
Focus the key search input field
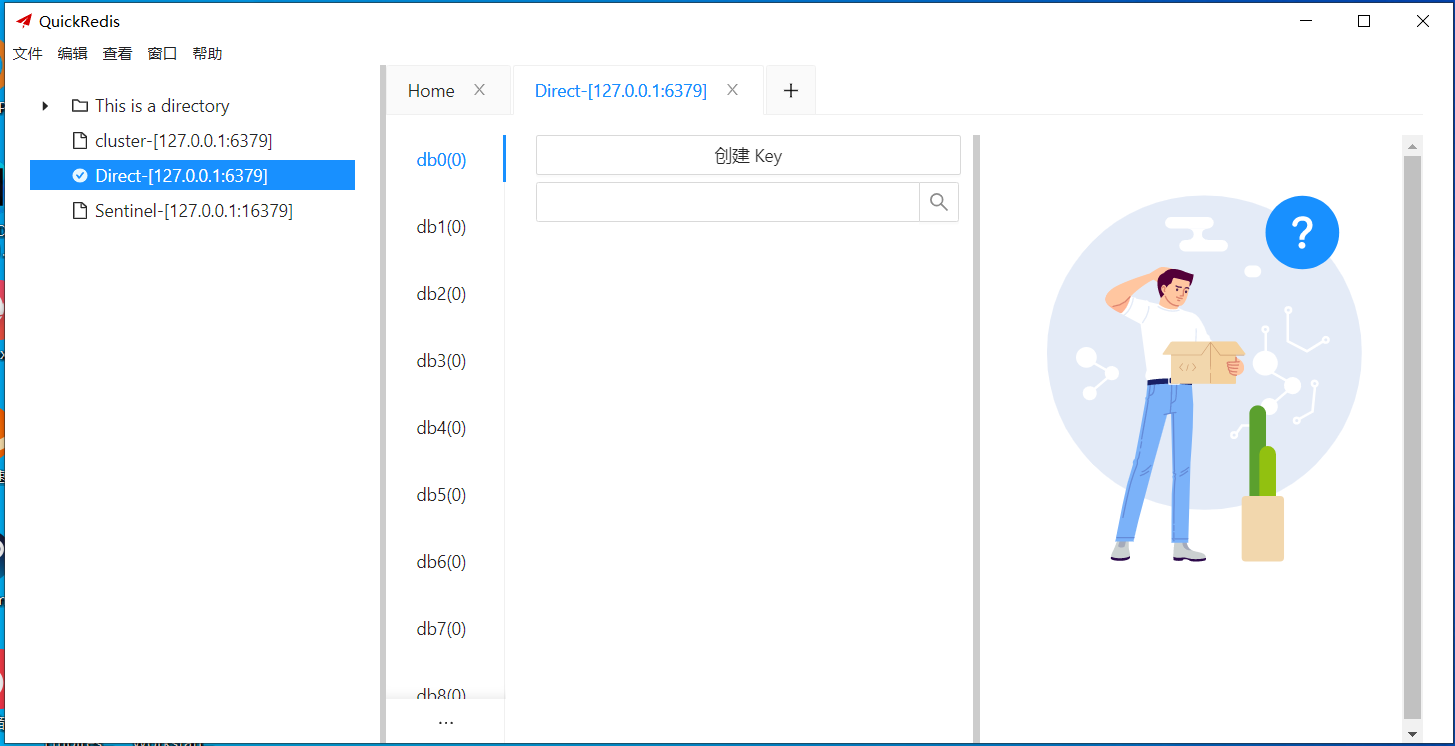(728, 202)
